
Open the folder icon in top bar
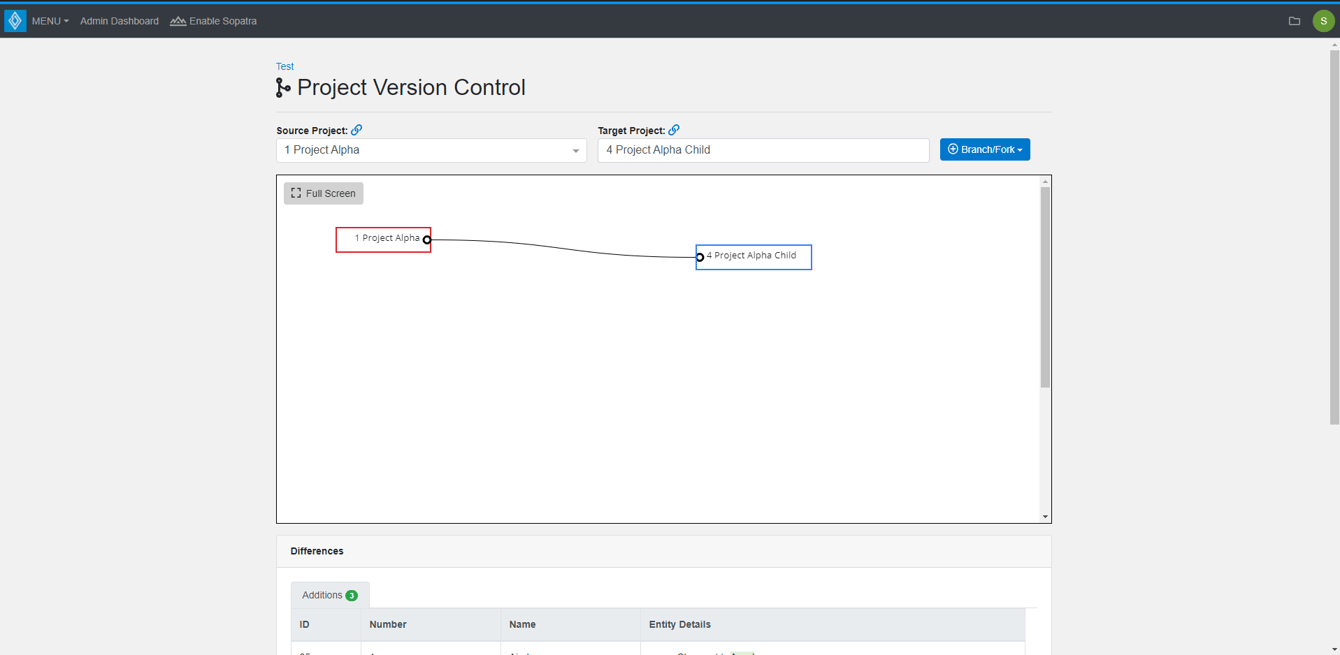pyautogui.click(x=1294, y=21)
